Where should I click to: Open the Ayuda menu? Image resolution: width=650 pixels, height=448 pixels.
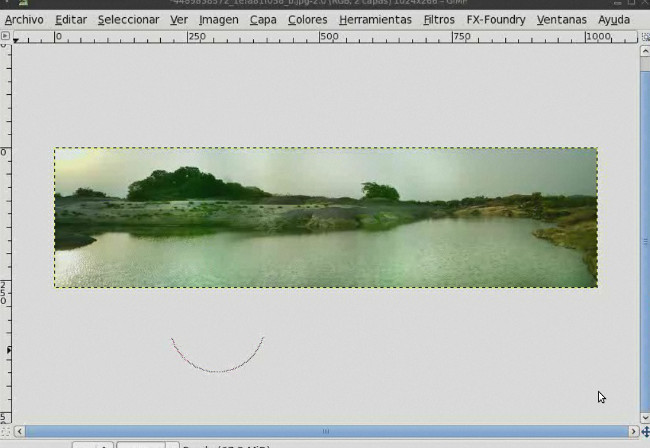tap(613, 19)
